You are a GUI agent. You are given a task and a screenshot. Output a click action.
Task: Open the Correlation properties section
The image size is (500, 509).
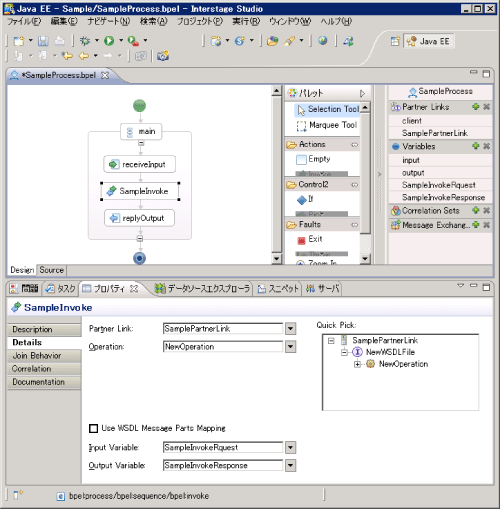44,369
